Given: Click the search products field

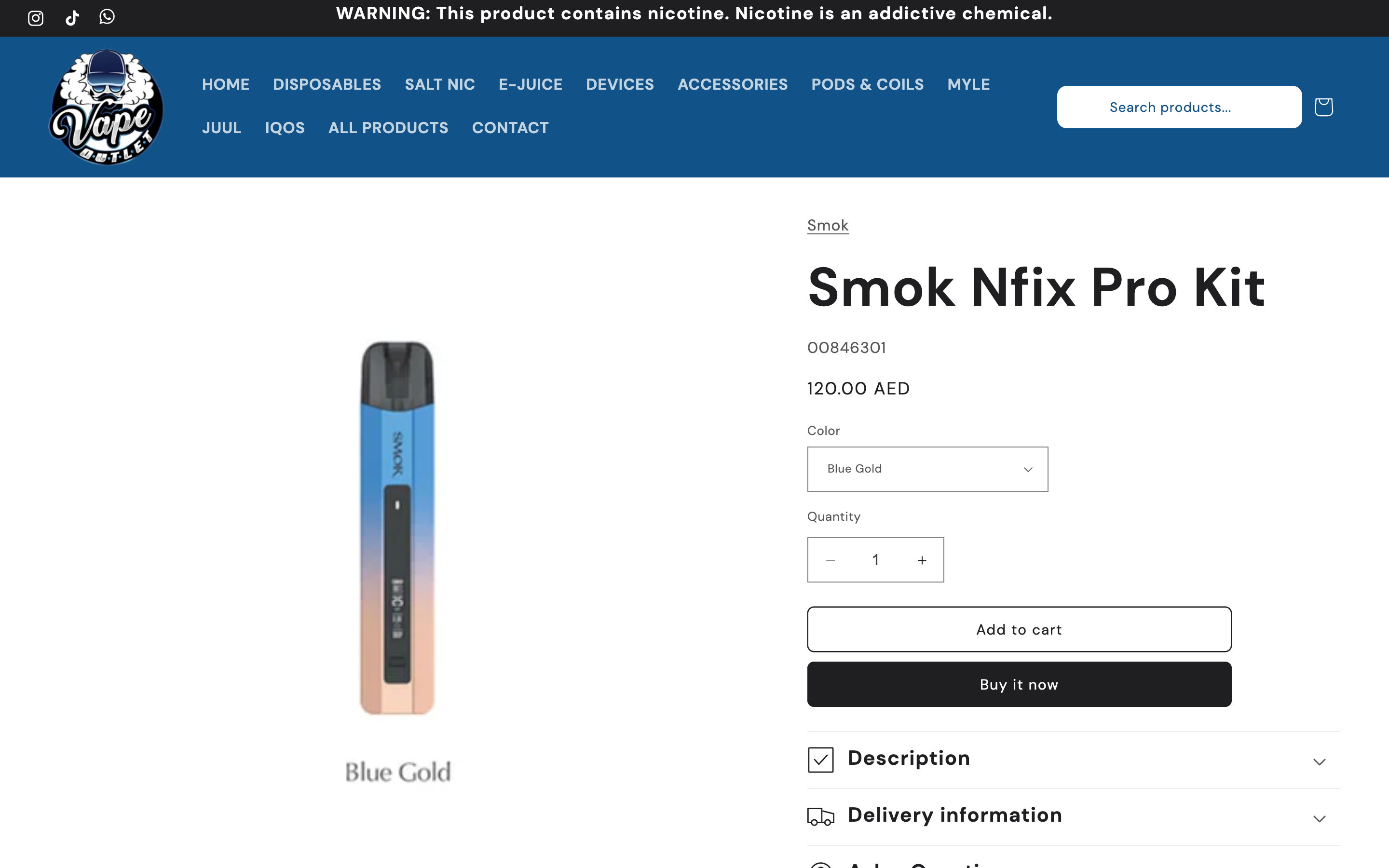Looking at the screenshot, I should pos(1179,107).
